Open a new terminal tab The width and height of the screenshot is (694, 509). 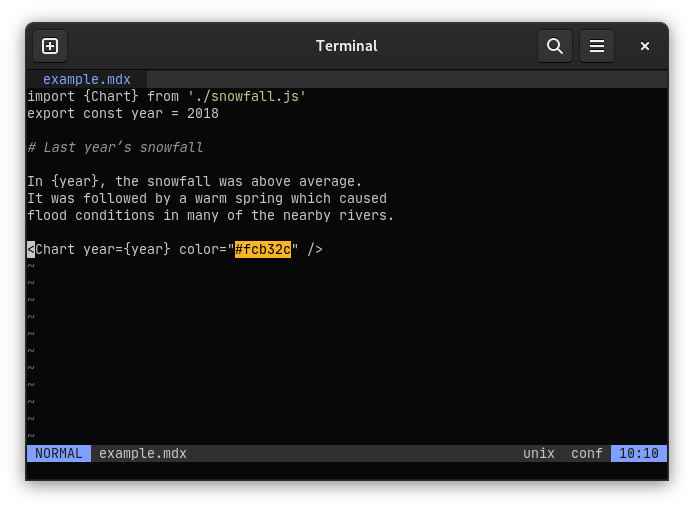[x=50, y=46]
